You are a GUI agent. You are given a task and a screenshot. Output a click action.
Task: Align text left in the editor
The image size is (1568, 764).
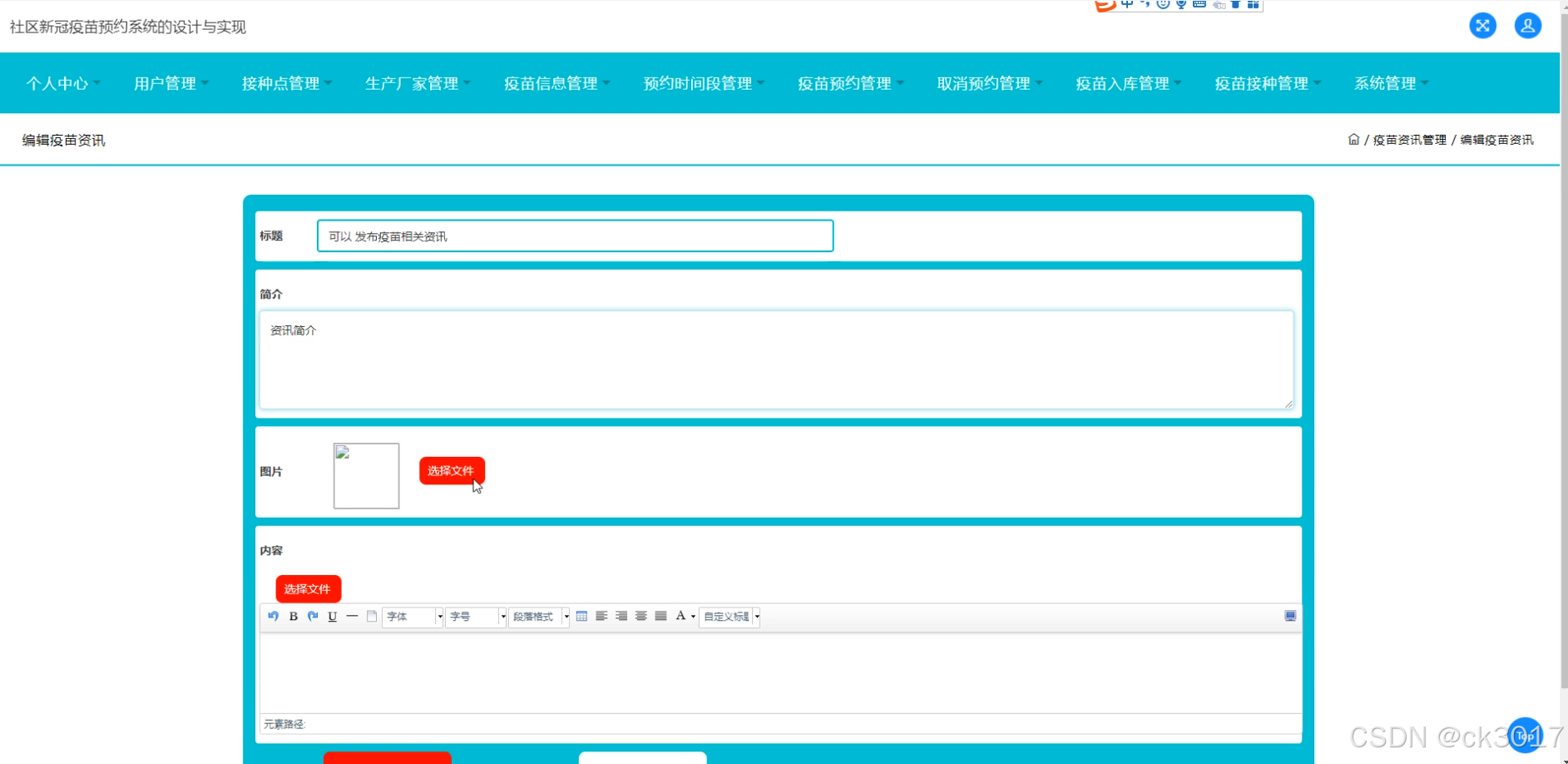[601, 617]
